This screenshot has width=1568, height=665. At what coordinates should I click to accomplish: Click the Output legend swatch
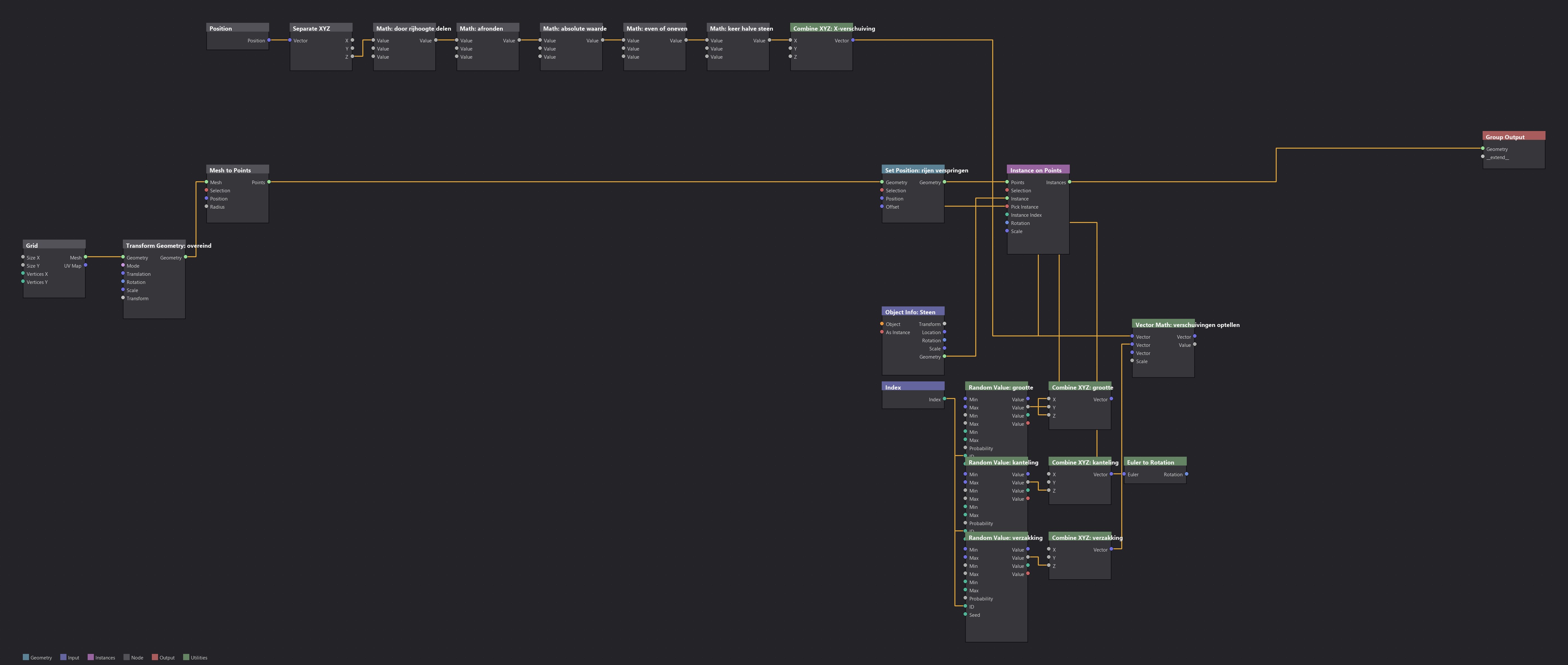click(154, 657)
